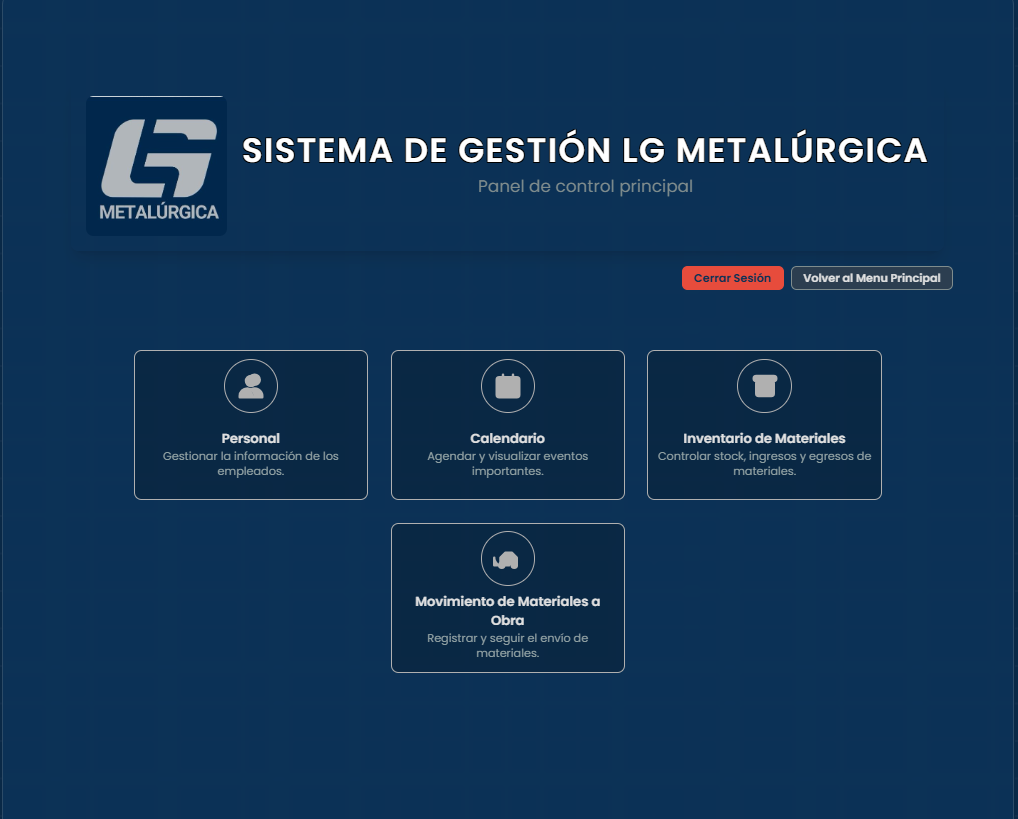Click Volver al Menu Principal
1018x819 pixels.
point(871,278)
